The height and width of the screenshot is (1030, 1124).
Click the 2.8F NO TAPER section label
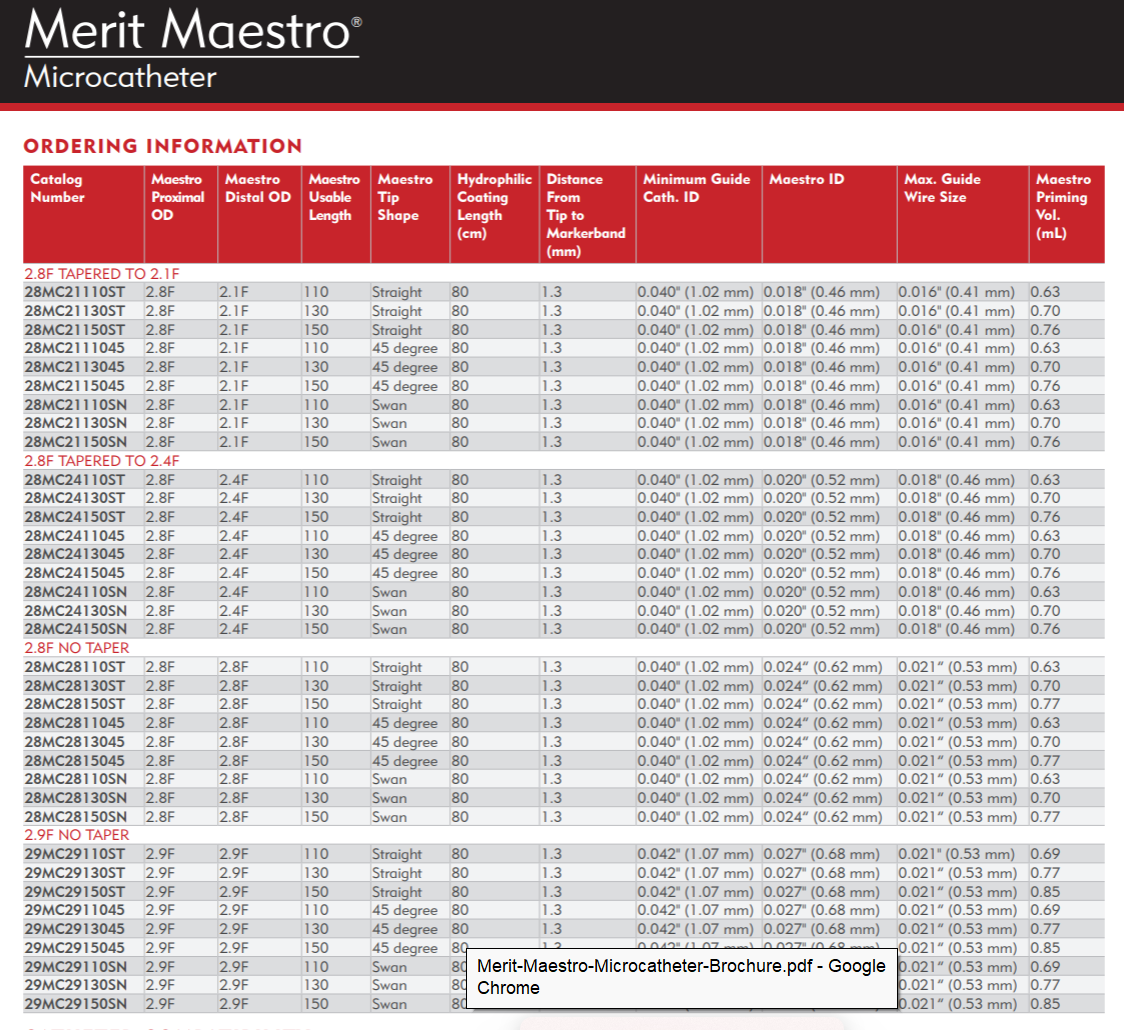coord(77,648)
